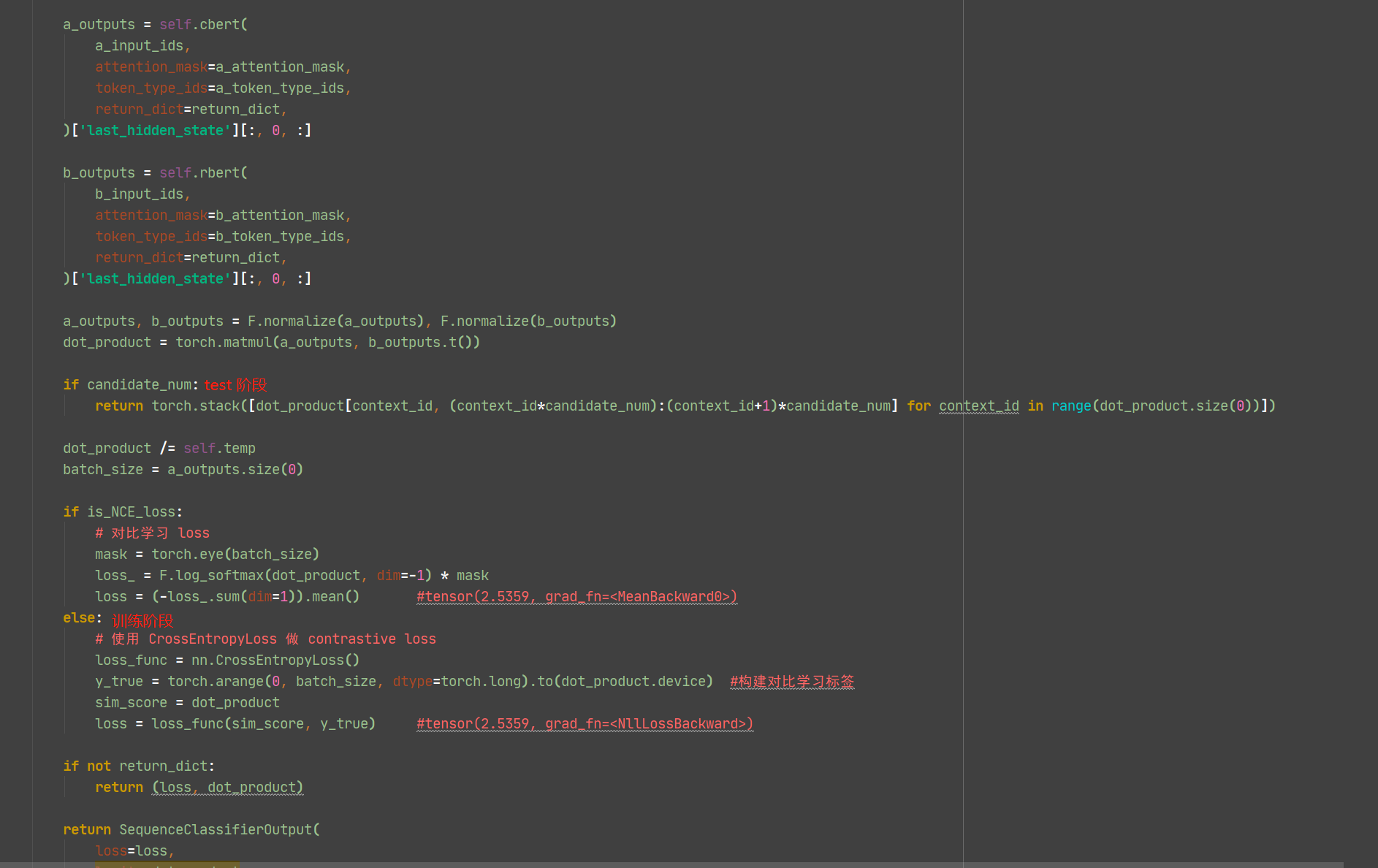
Task: Click the 'loss=loss,' argument
Action: point(135,851)
